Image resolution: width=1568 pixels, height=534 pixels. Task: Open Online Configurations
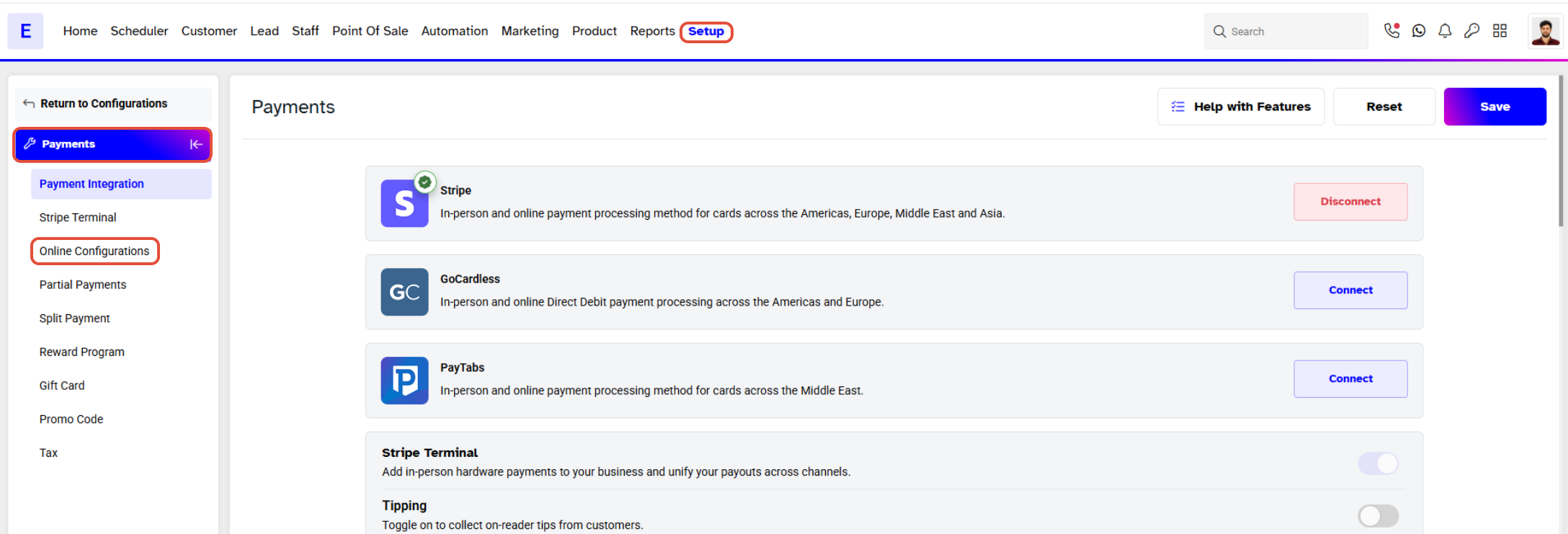click(94, 252)
